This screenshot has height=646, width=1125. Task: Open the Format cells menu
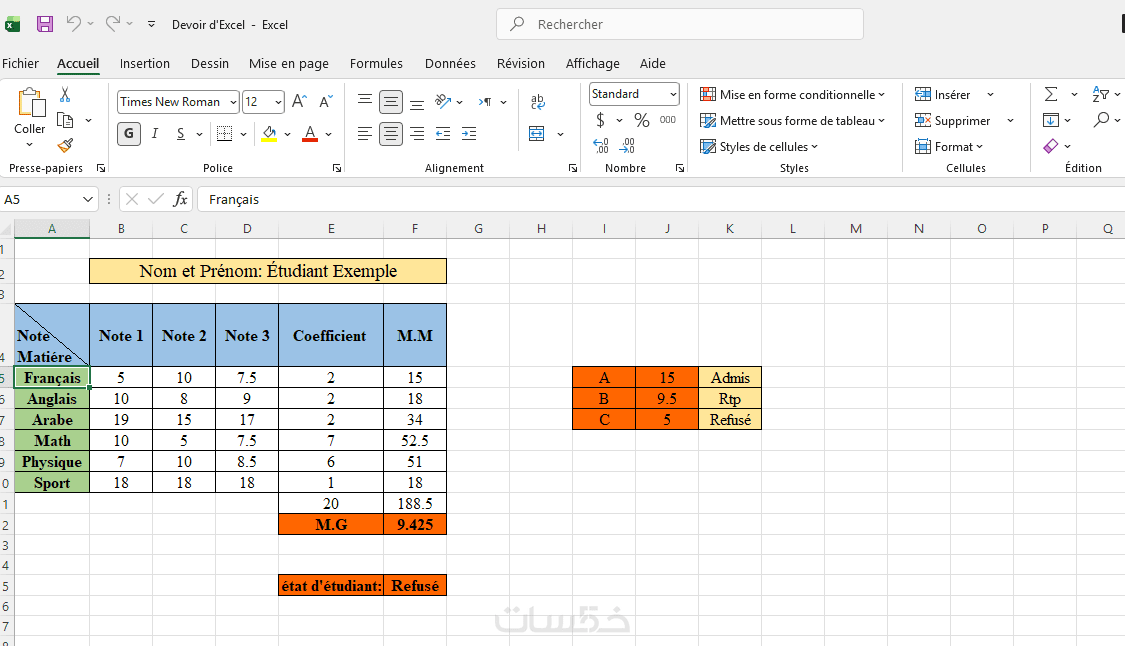click(949, 146)
